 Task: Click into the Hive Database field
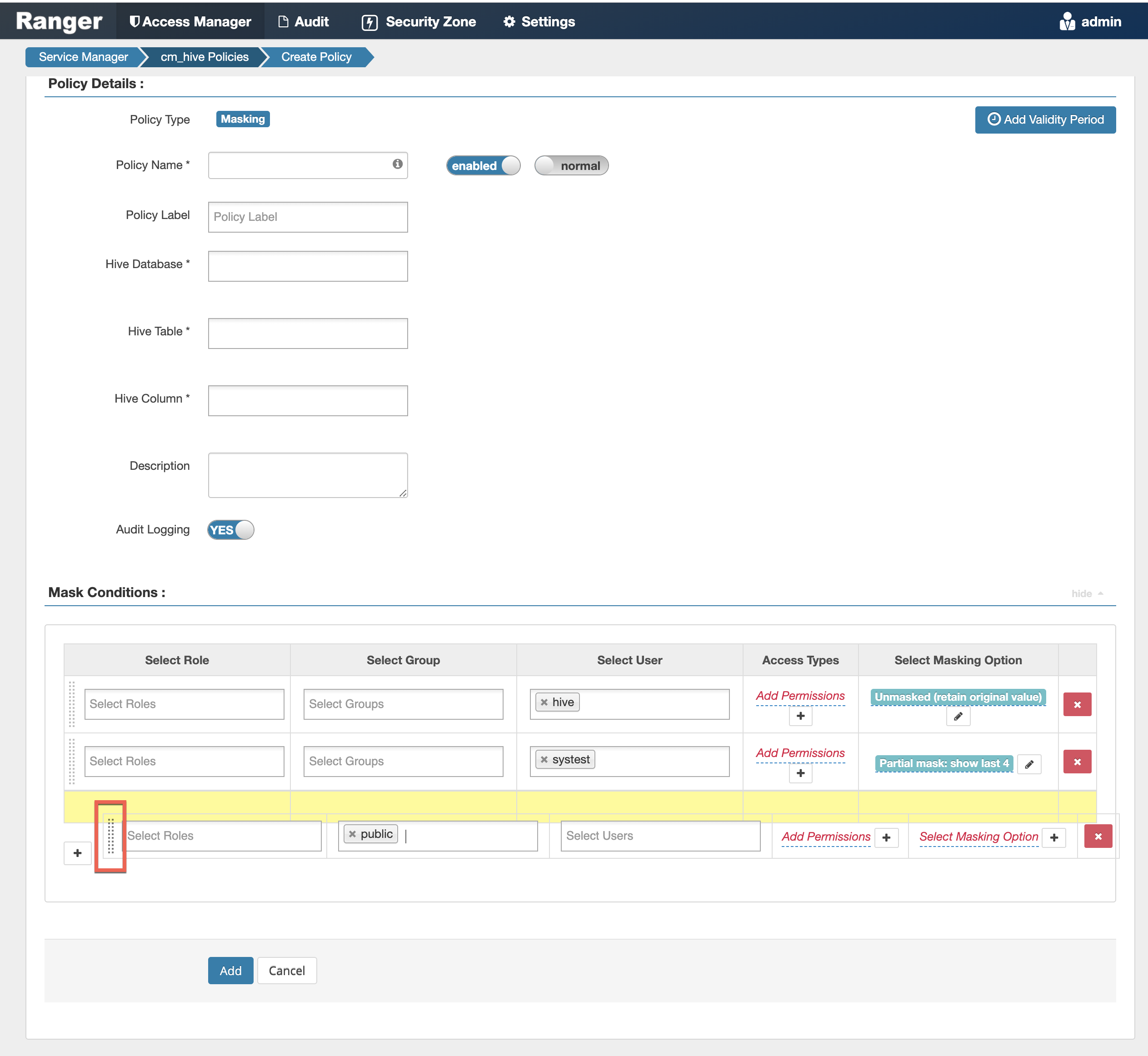307,266
